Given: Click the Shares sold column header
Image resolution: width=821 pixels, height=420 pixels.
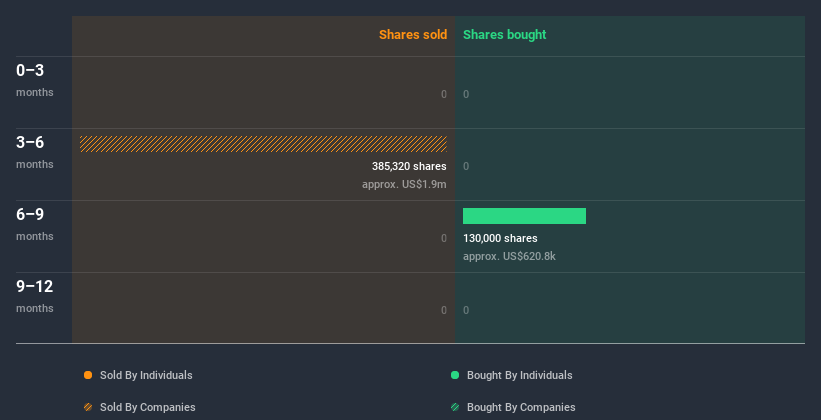Looking at the screenshot, I should click(412, 35).
